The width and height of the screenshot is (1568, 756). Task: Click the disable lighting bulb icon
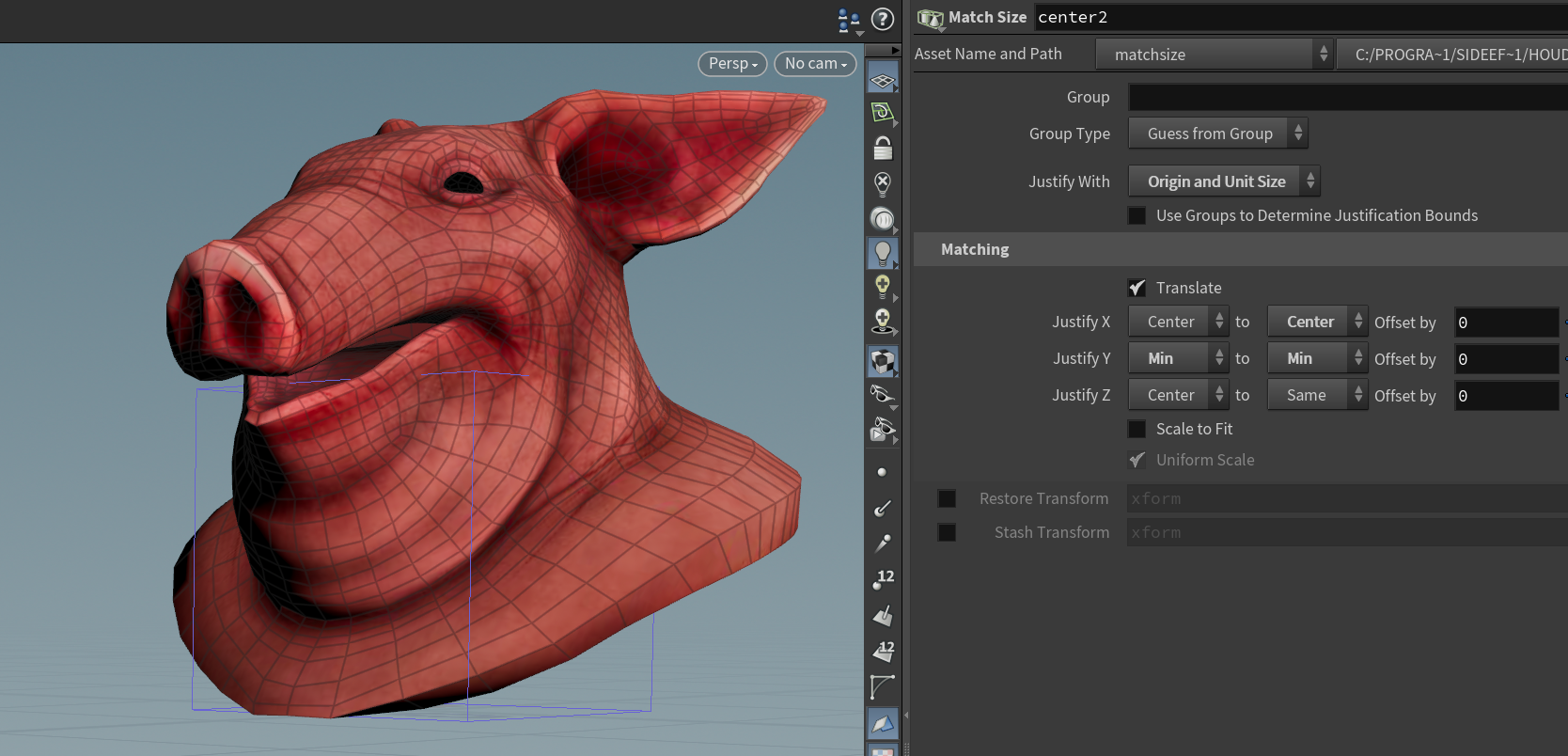coord(882,182)
